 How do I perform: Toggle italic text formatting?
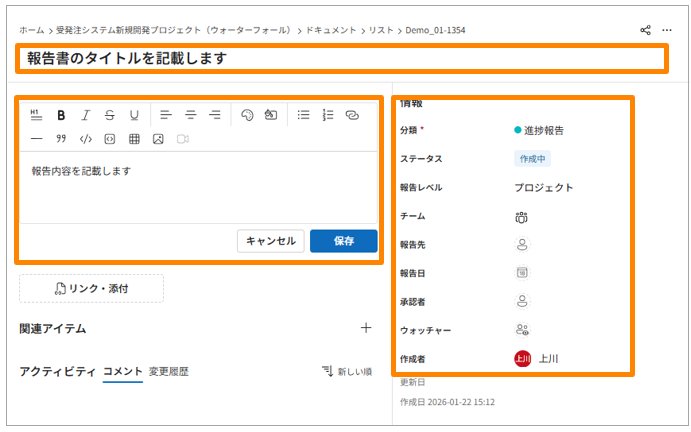(85, 115)
